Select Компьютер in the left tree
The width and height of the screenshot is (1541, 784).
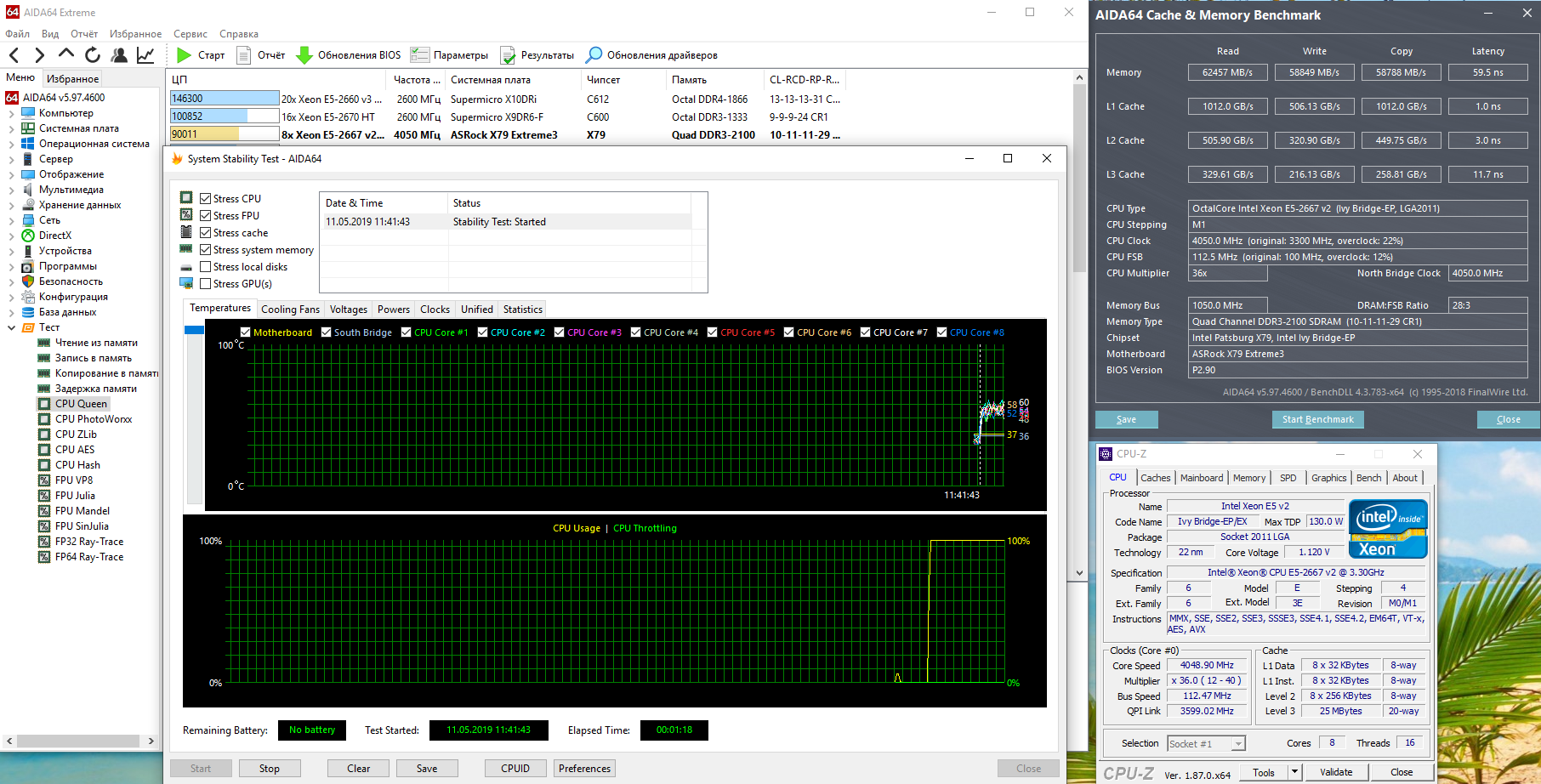tap(66, 113)
